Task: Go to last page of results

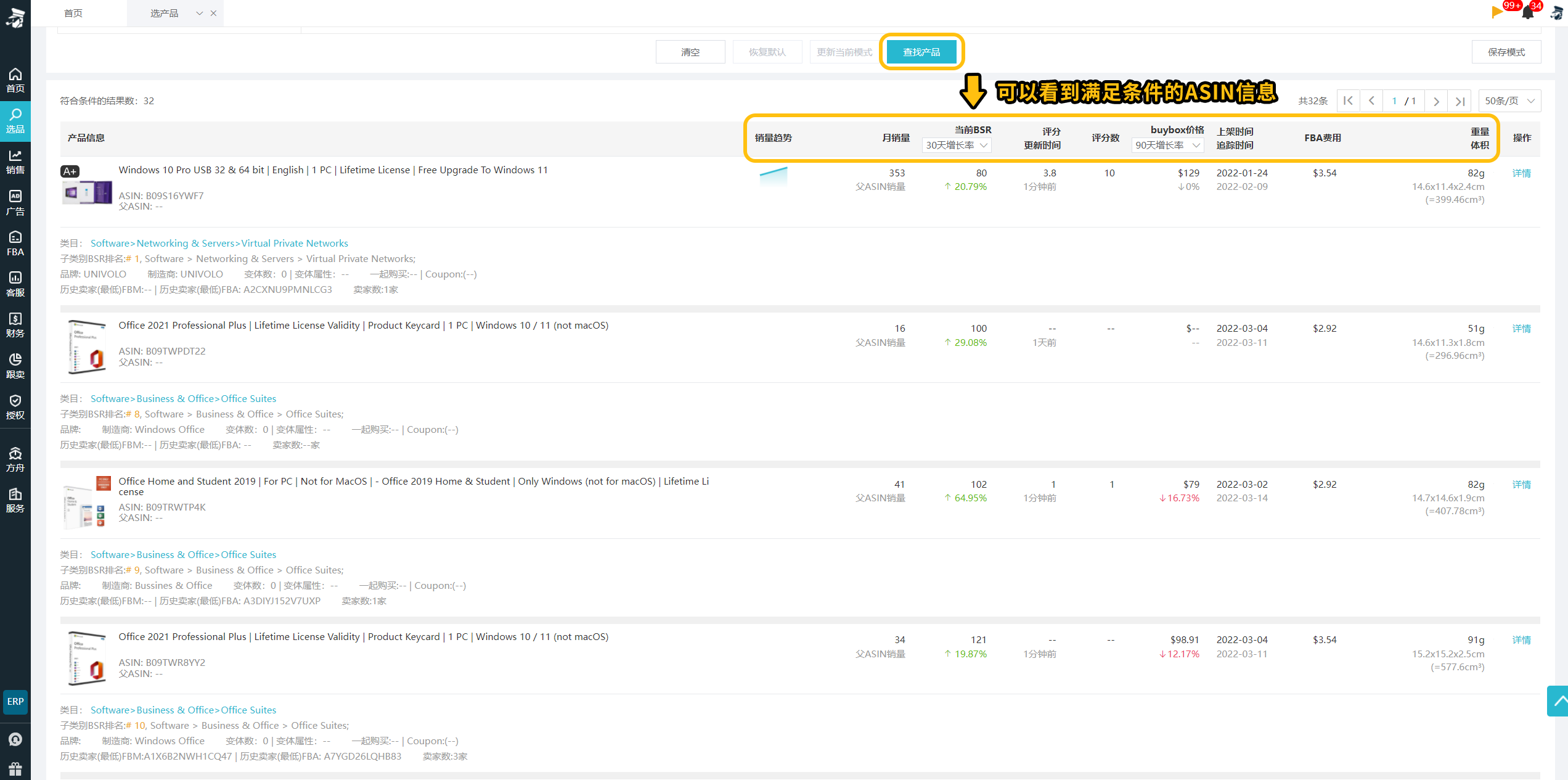Action: pyautogui.click(x=1460, y=101)
